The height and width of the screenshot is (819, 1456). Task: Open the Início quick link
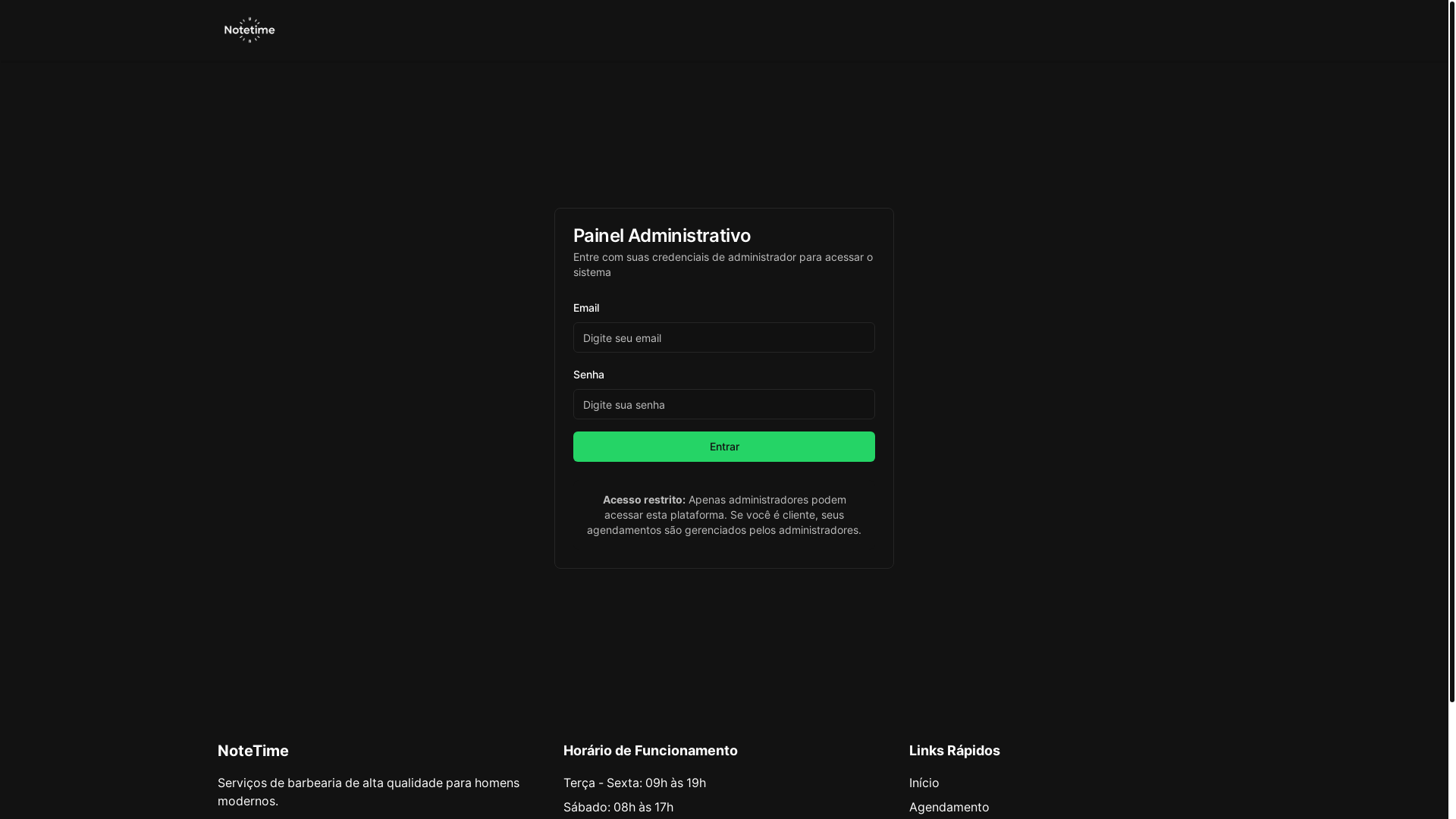coord(924,783)
